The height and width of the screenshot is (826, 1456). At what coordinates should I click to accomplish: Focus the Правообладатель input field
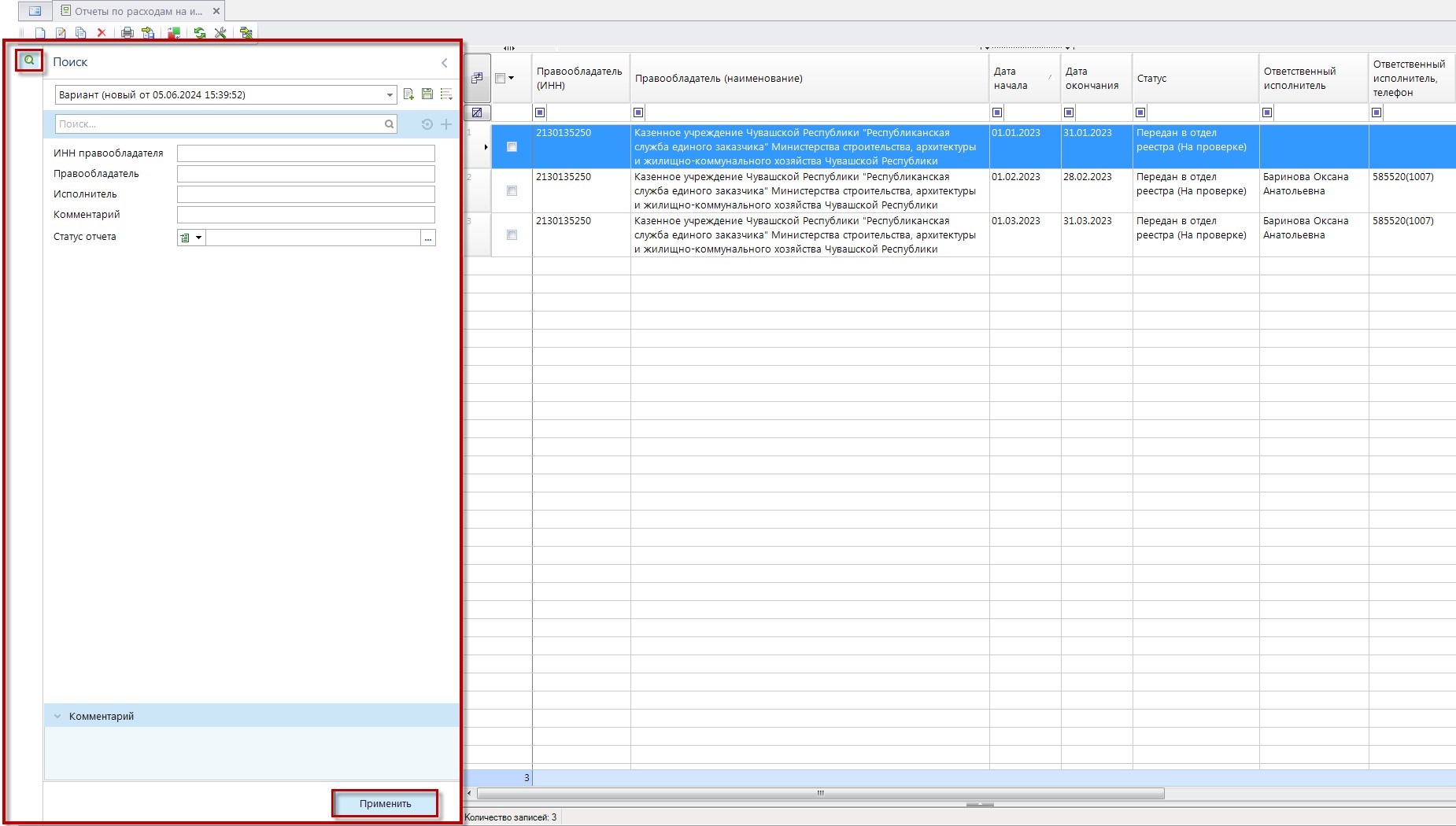tap(306, 174)
